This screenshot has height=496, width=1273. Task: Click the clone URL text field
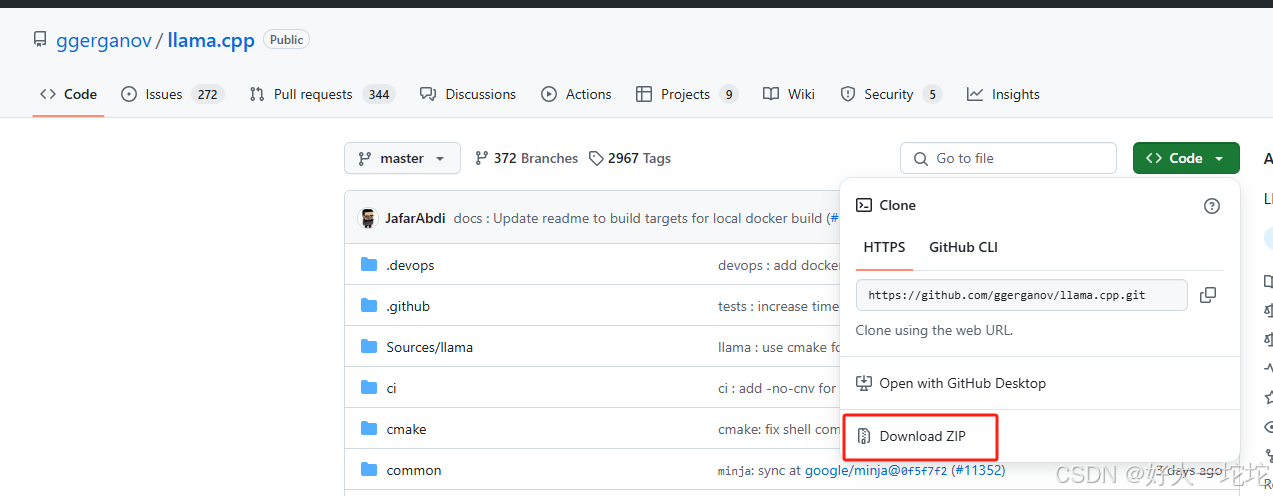pos(1022,295)
